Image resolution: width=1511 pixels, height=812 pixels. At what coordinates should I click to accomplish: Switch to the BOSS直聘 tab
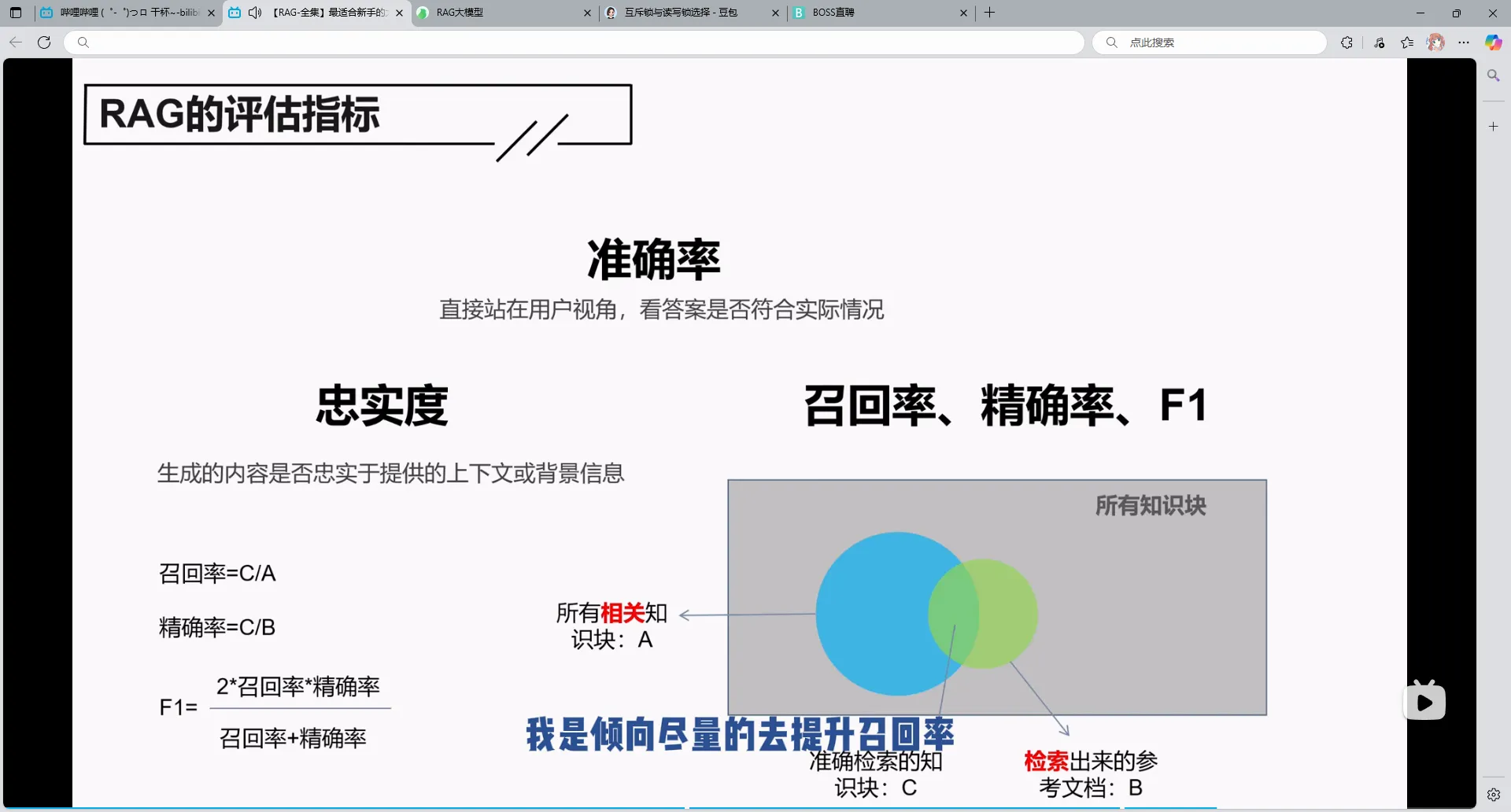(x=874, y=13)
